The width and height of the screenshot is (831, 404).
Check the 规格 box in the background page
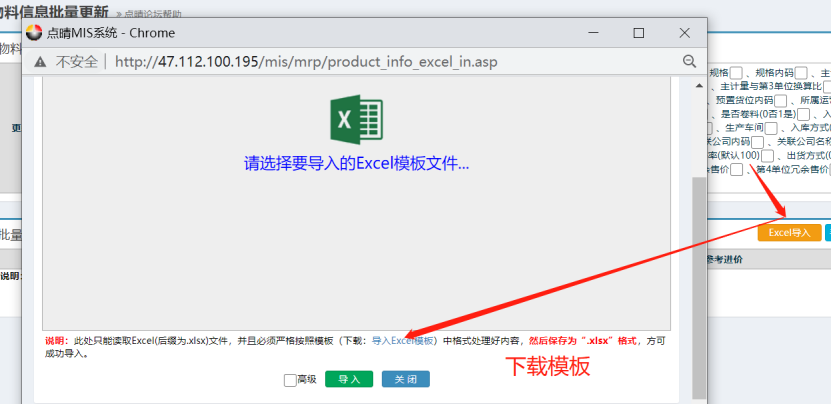click(736, 73)
